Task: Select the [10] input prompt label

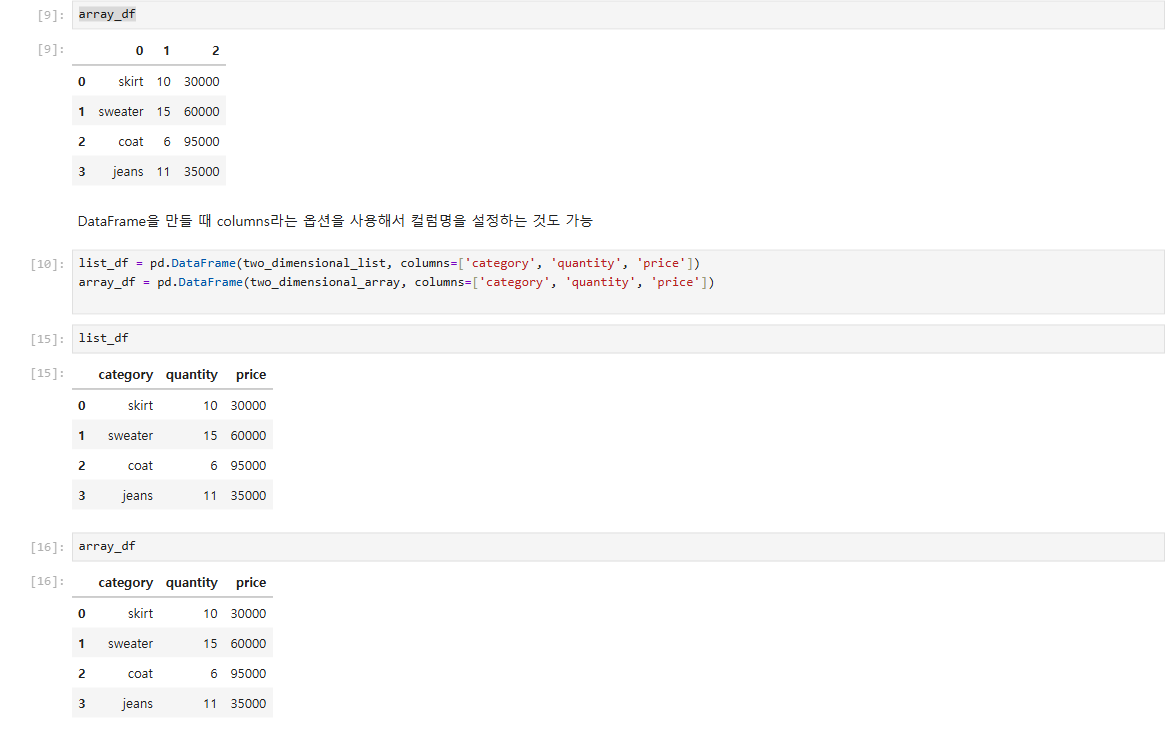Action: pyautogui.click(x=47, y=264)
